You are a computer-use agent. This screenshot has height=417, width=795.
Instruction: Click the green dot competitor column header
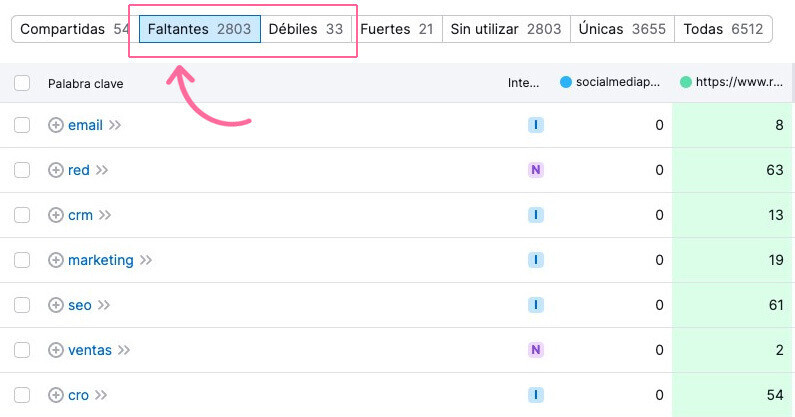(x=733, y=83)
